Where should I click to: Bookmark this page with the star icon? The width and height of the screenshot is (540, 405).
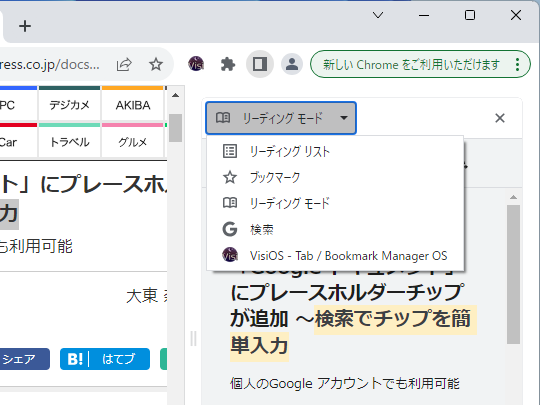click(156, 64)
